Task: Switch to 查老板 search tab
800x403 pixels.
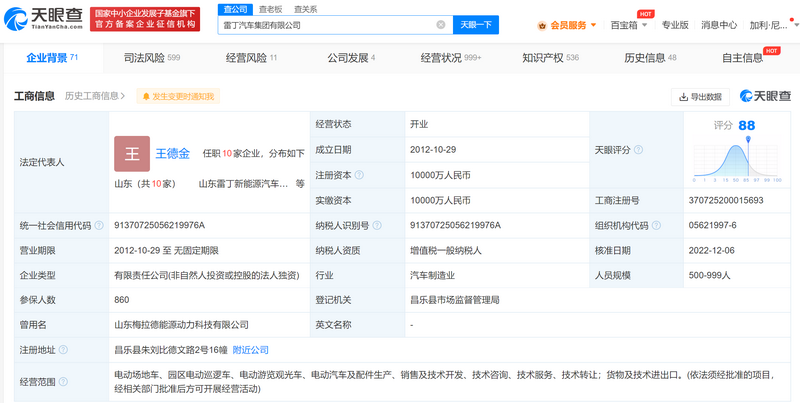Action: pos(270,9)
